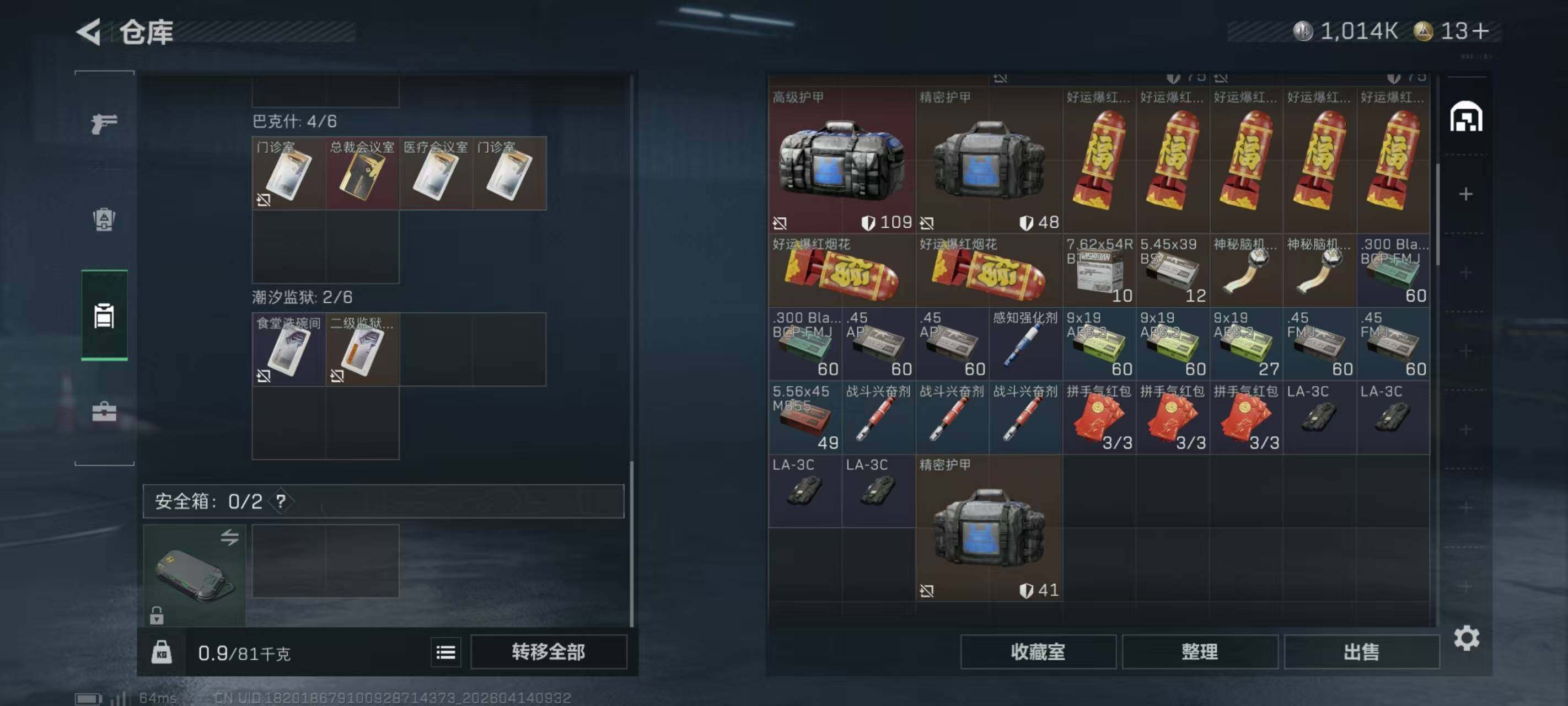Switch to the backpack tab in the sidebar
This screenshot has width=1568, height=706.
click(x=104, y=220)
